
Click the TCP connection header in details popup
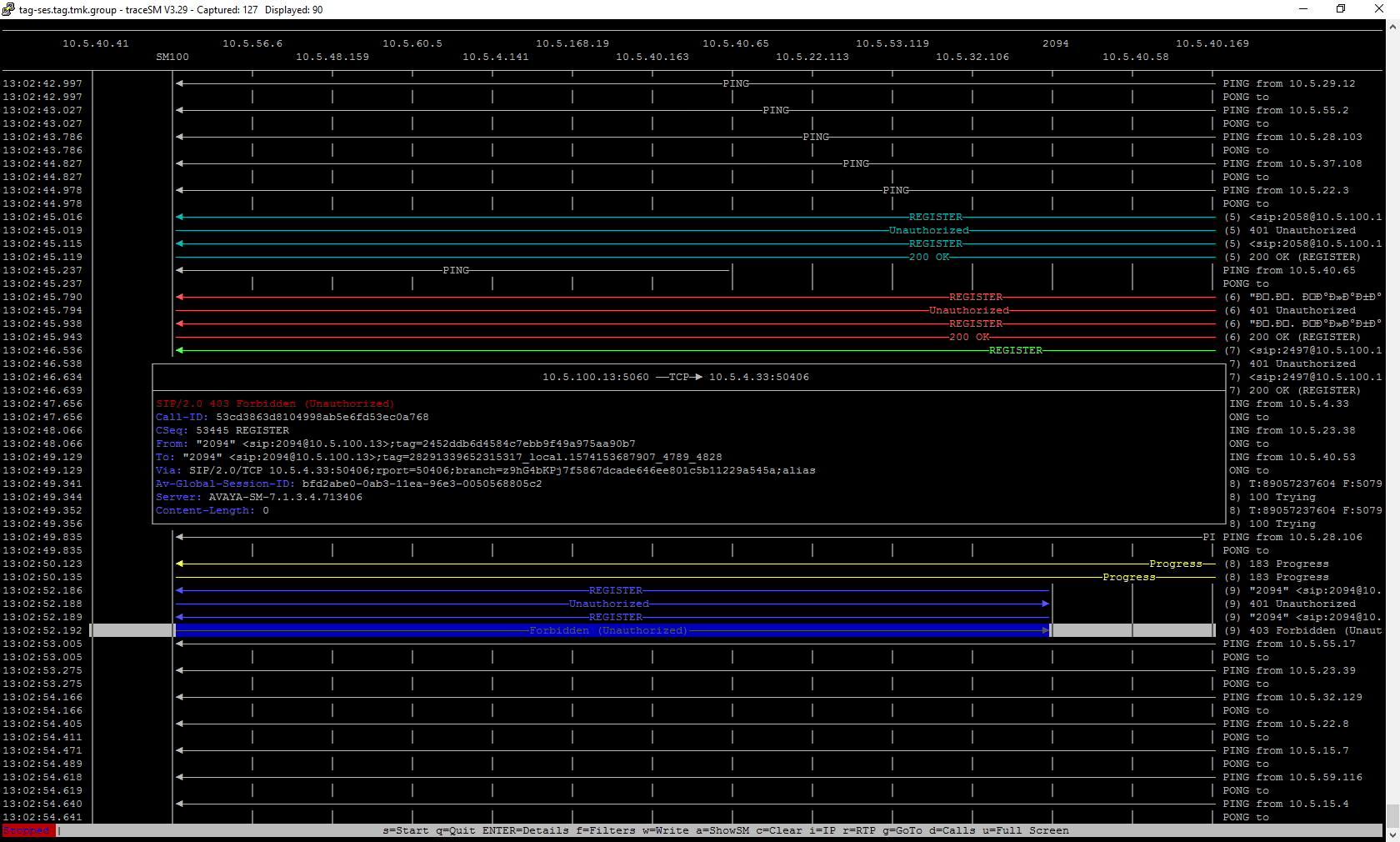click(676, 377)
